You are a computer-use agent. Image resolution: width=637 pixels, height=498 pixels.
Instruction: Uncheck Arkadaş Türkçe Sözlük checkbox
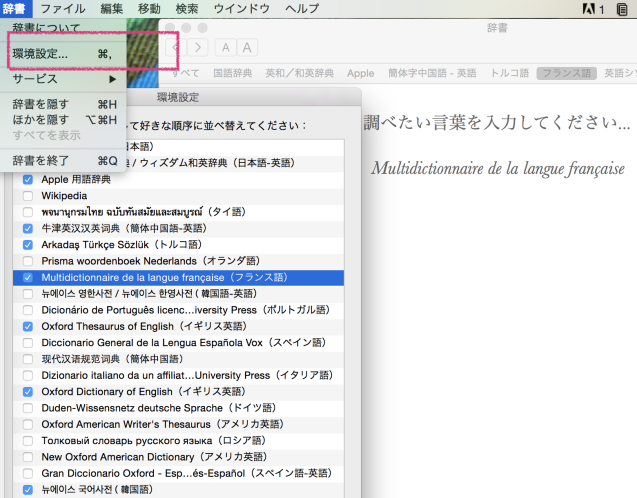pos(28,245)
